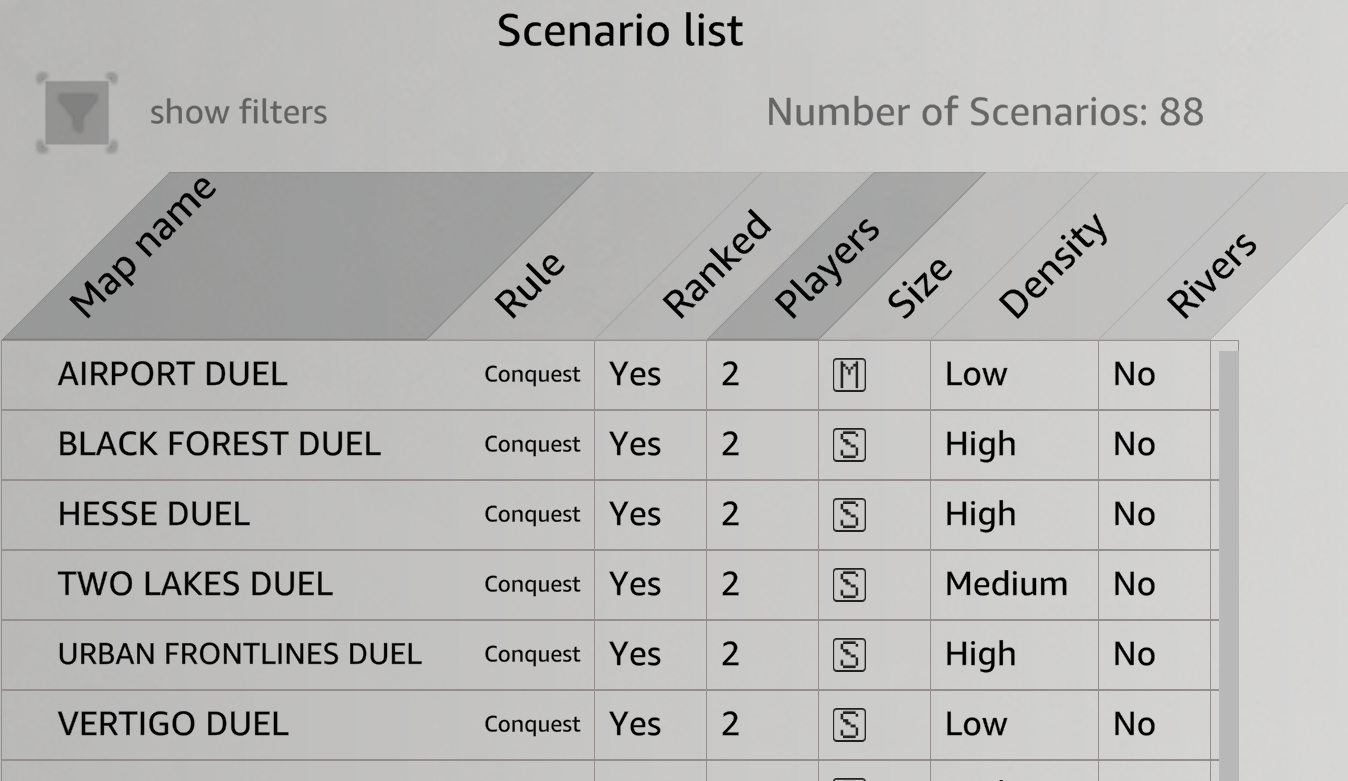Sort by the Players column header
The width and height of the screenshot is (1348, 781).
[x=828, y=266]
